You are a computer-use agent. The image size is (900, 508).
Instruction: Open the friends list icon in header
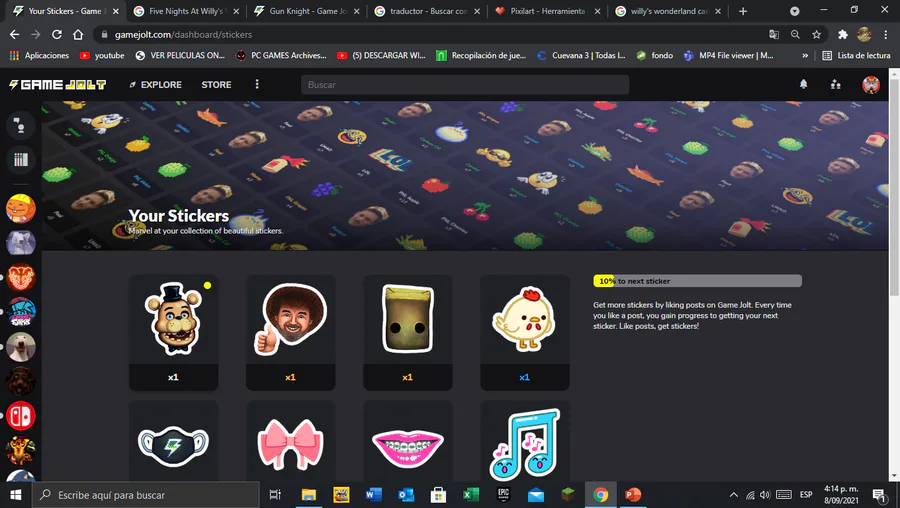pos(836,84)
